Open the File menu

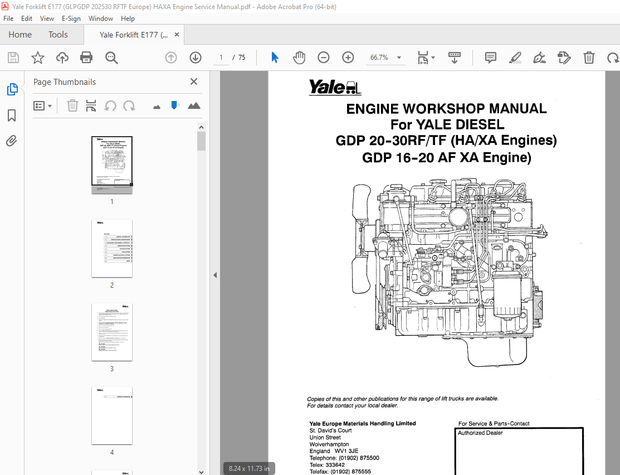point(8,19)
